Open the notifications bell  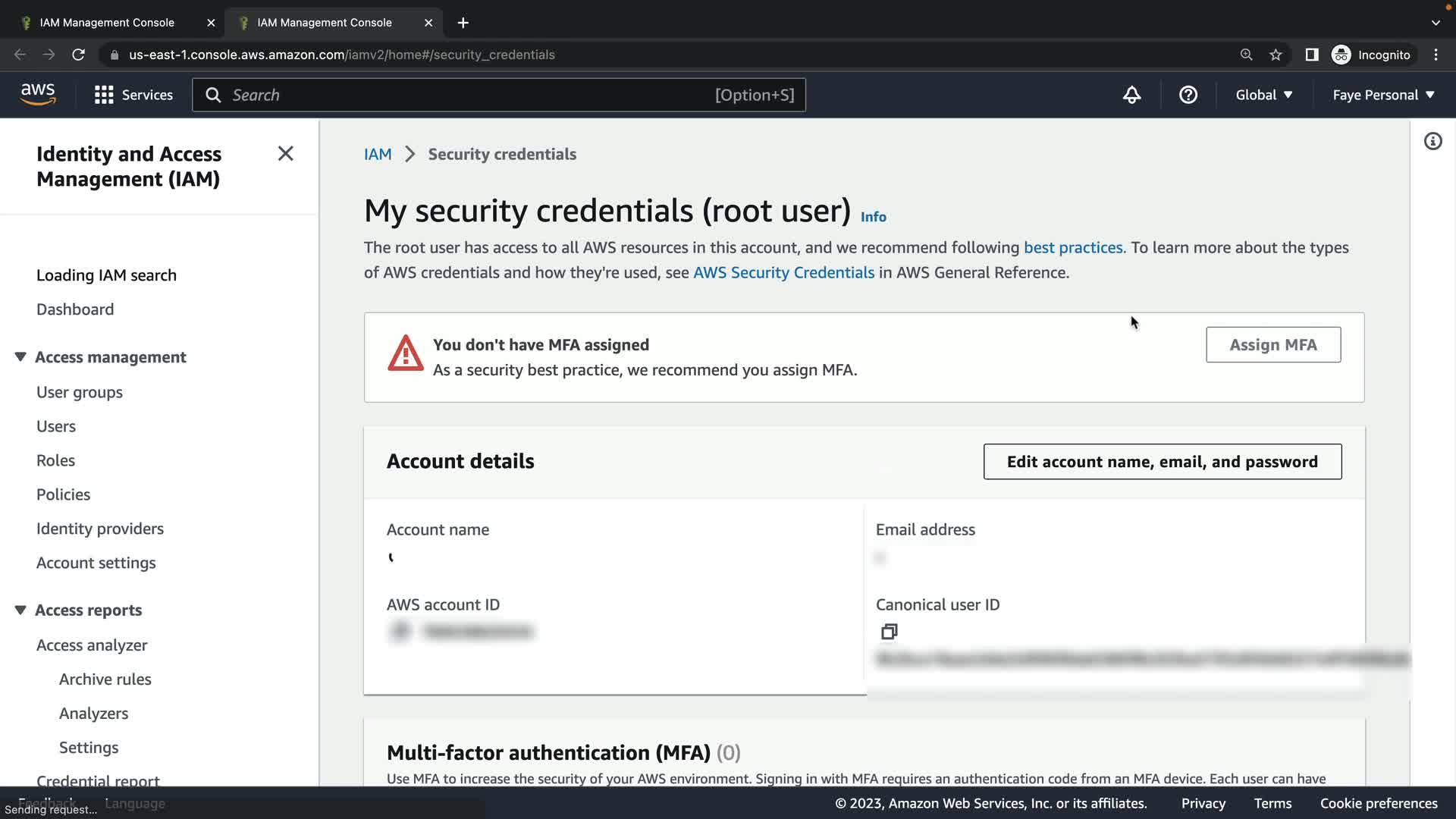pyautogui.click(x=1131, y=95)
